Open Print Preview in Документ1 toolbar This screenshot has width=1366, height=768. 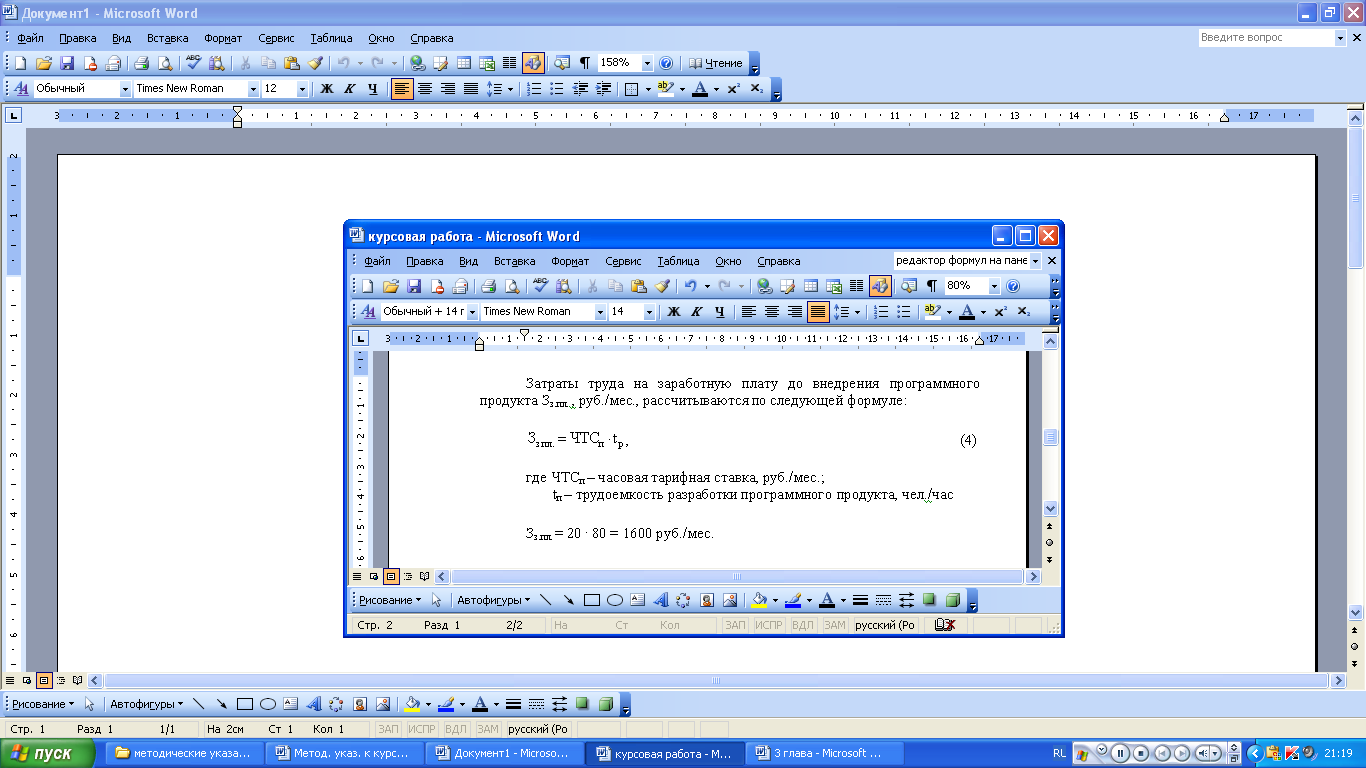pyautogui.click(x=164, y=63)
